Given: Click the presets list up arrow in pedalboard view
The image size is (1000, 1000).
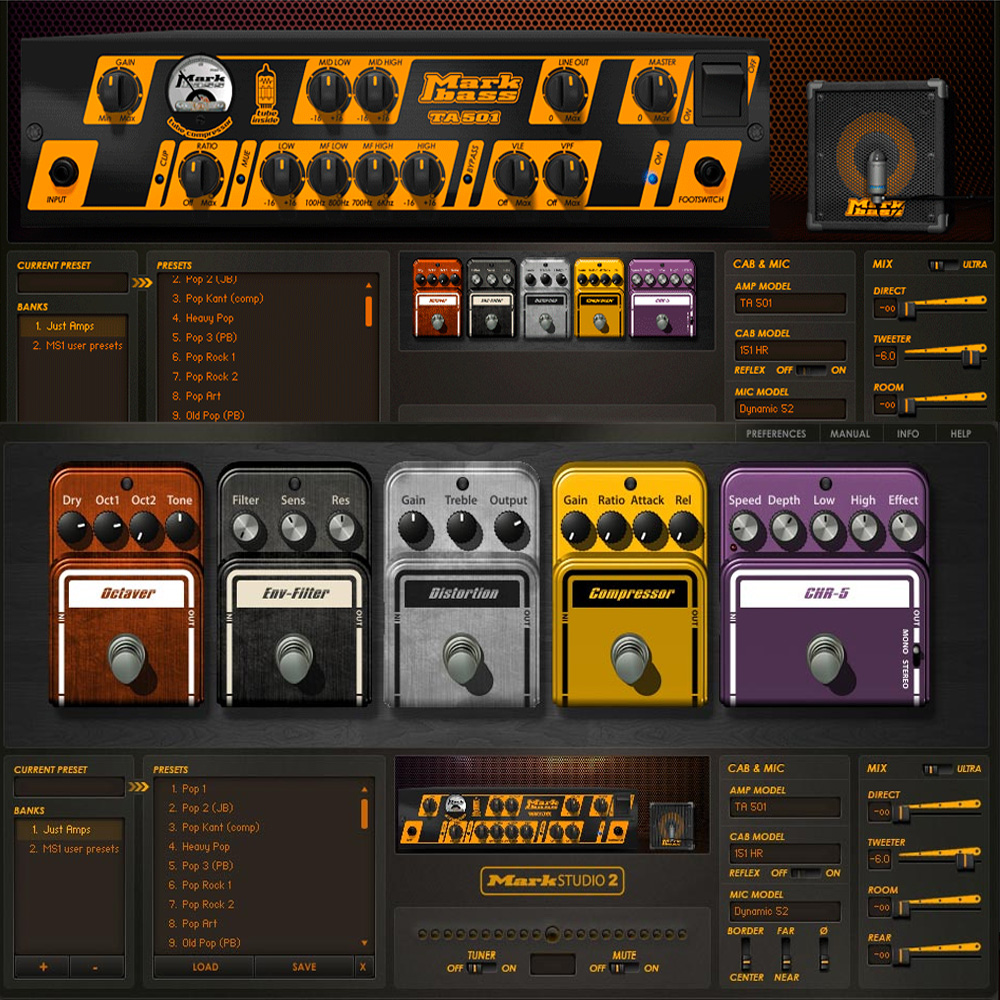Looking at the screenshot, I should tap(364, 789).
